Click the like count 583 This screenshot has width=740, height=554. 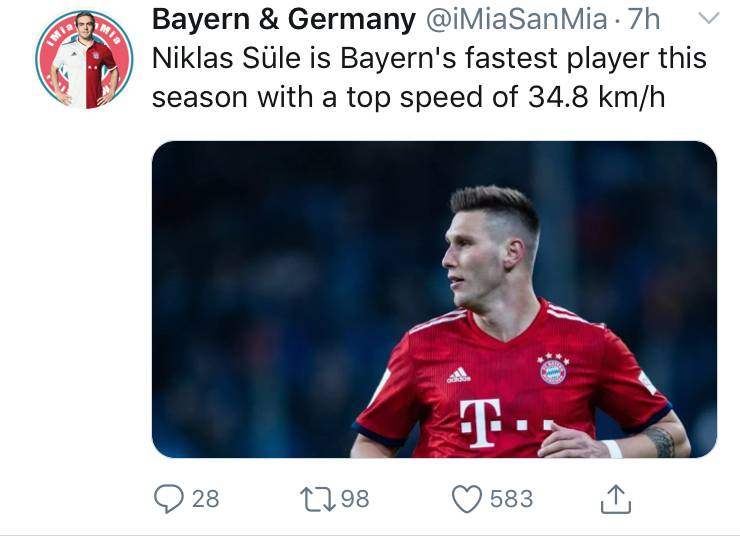[511, 499]
